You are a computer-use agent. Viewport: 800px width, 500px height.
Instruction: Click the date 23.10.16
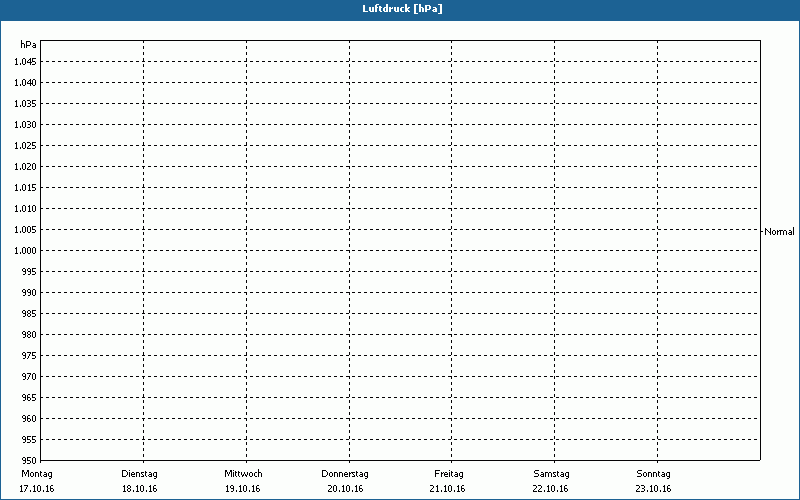pos(654,489)
